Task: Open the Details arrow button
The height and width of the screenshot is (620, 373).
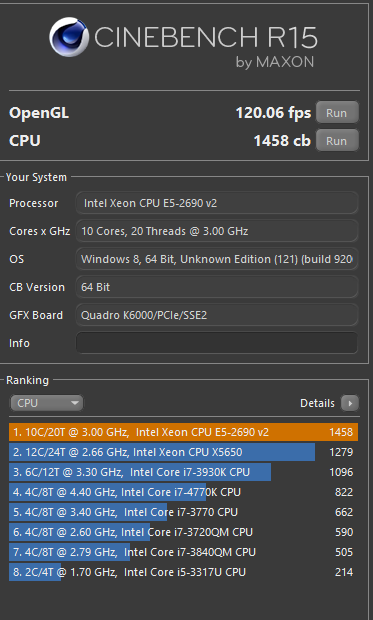Action: (x=350, y=403)
